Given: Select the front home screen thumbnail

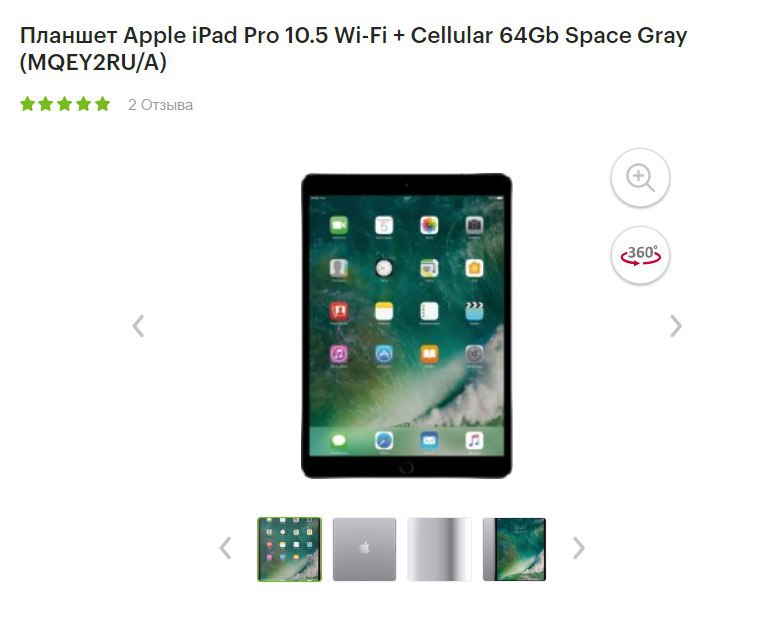Looking at the screenshot, I should 290,549.
